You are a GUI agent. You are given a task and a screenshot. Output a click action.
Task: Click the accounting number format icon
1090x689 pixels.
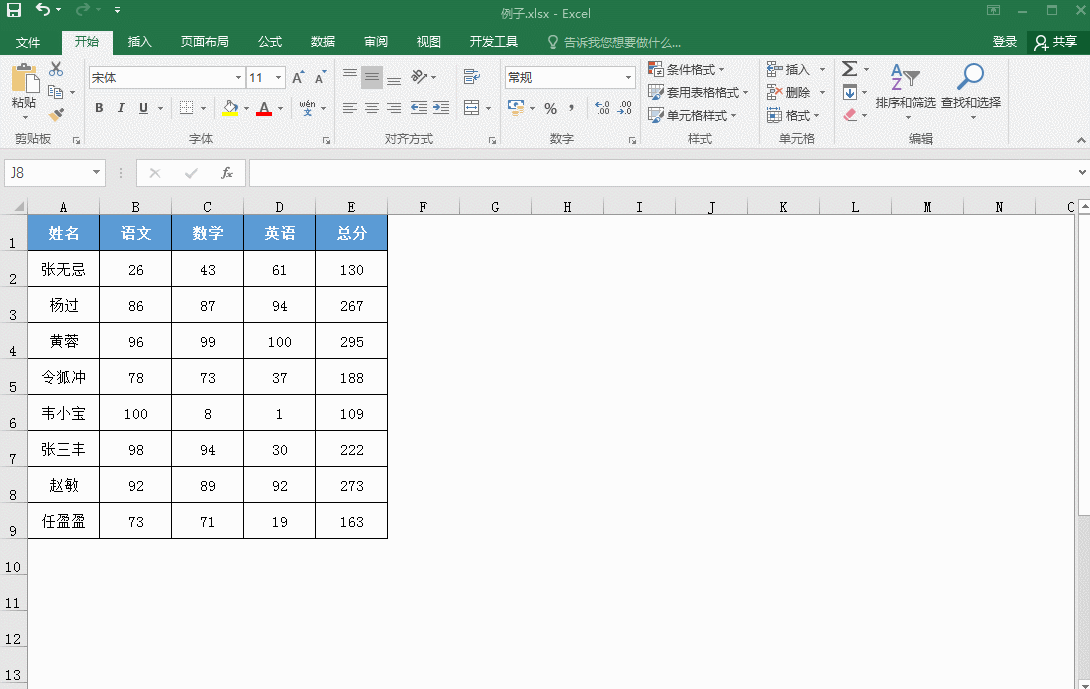pyautogui.click(x=516, y=108)
